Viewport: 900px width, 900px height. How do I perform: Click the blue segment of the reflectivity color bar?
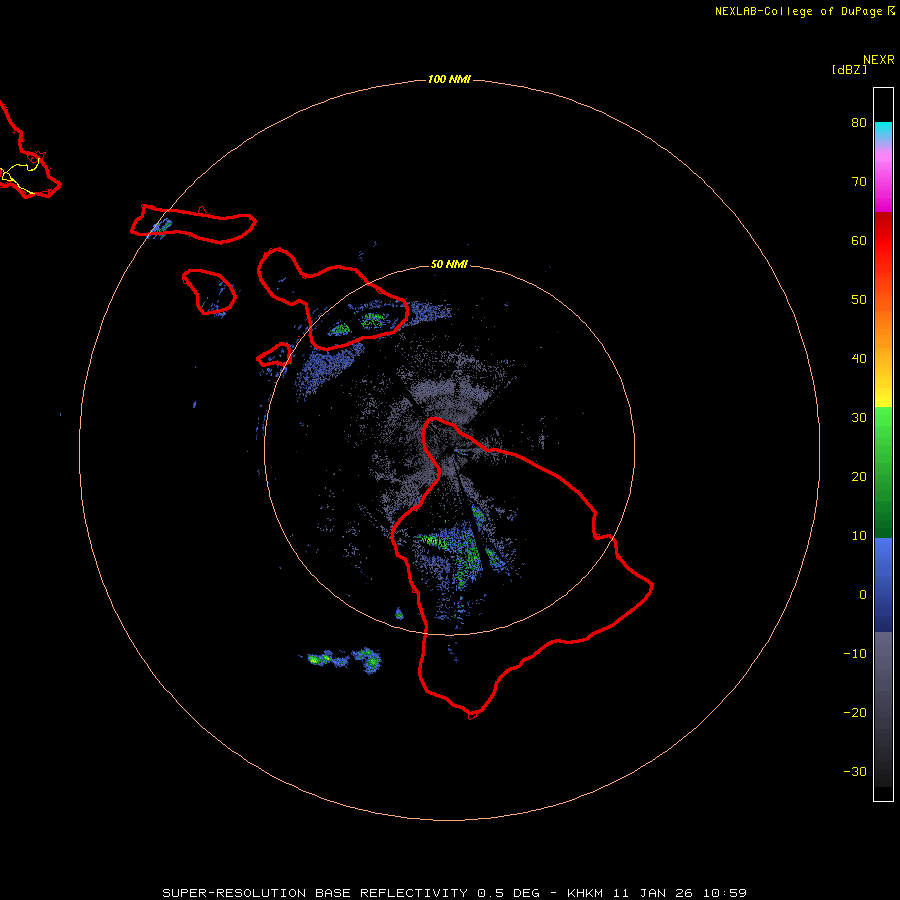(x=883, y=585)
